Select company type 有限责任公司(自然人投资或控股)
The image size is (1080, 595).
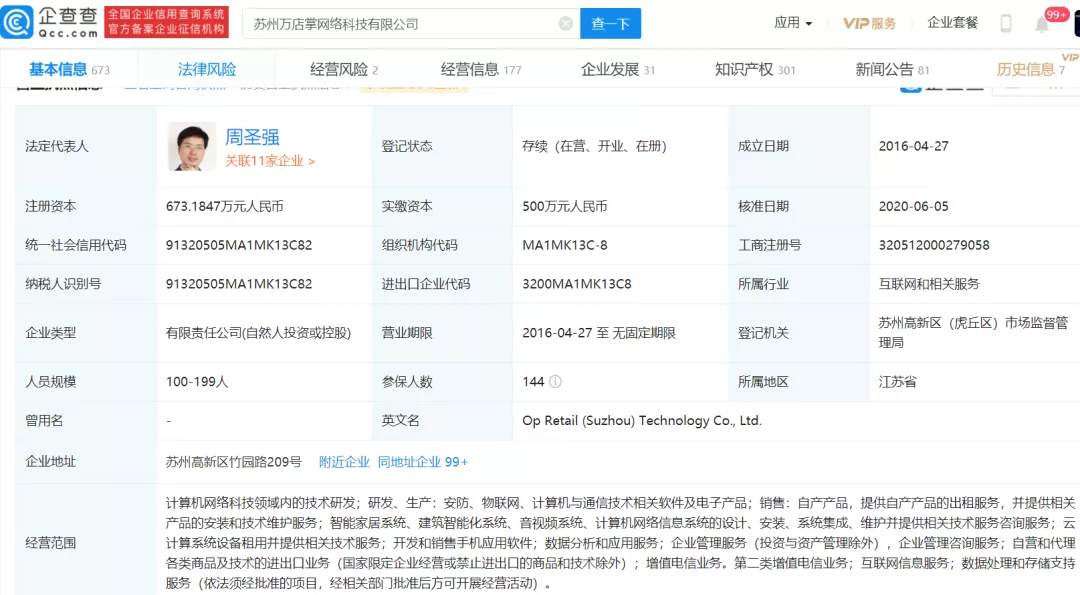click(x=258, y=333)
